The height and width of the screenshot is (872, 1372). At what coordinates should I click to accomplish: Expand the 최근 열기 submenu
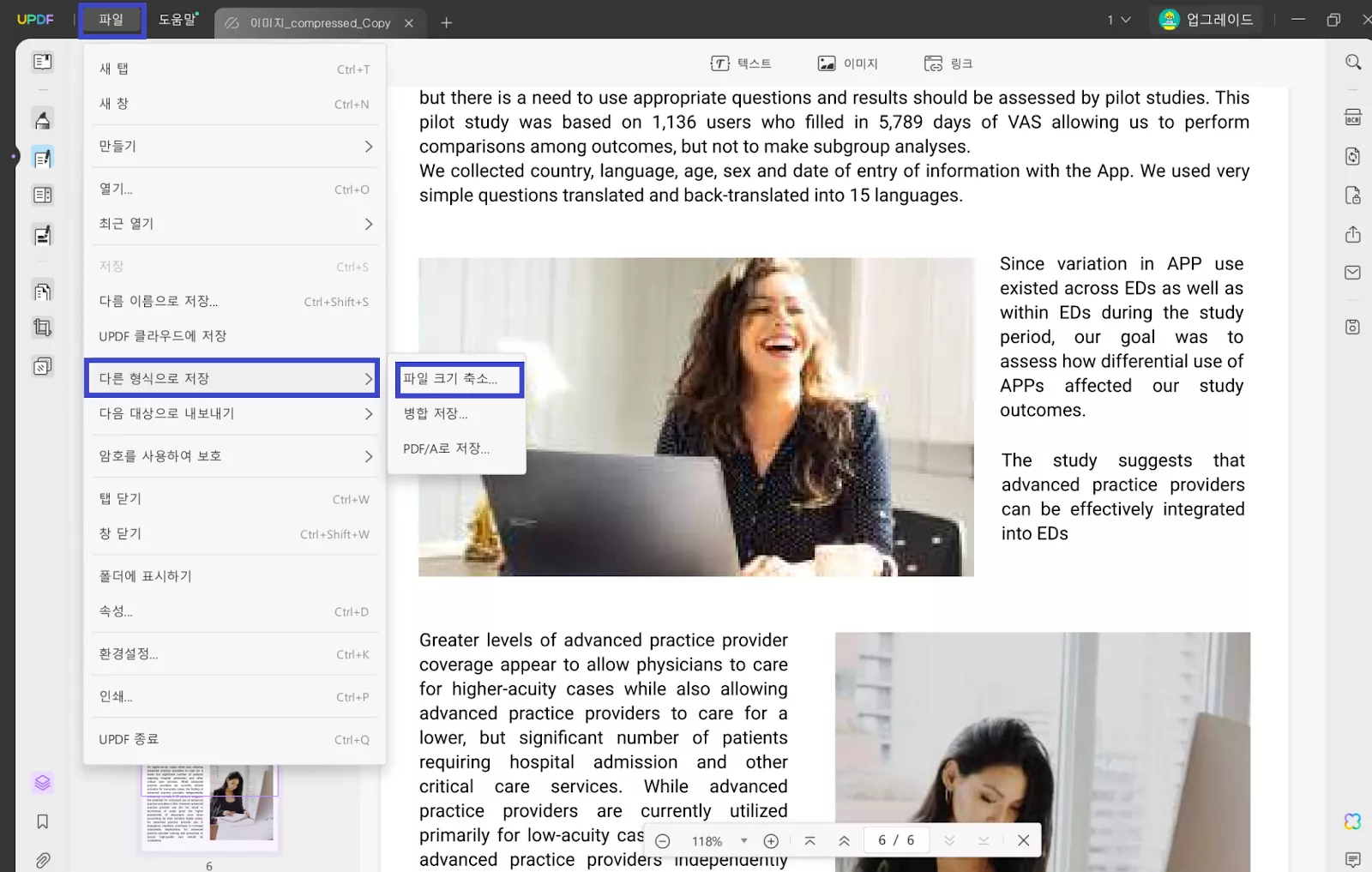click(234, 224)
